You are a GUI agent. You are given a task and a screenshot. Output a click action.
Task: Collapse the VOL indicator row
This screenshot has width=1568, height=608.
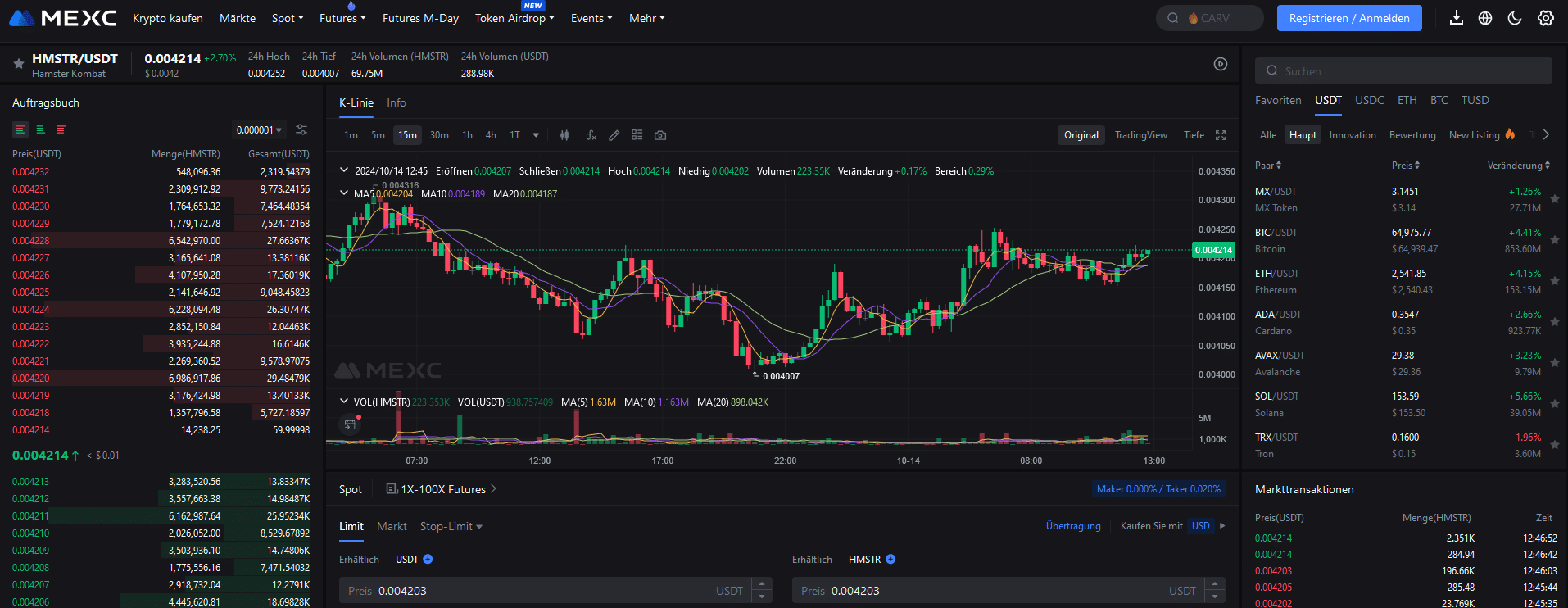tap(344, 402)
